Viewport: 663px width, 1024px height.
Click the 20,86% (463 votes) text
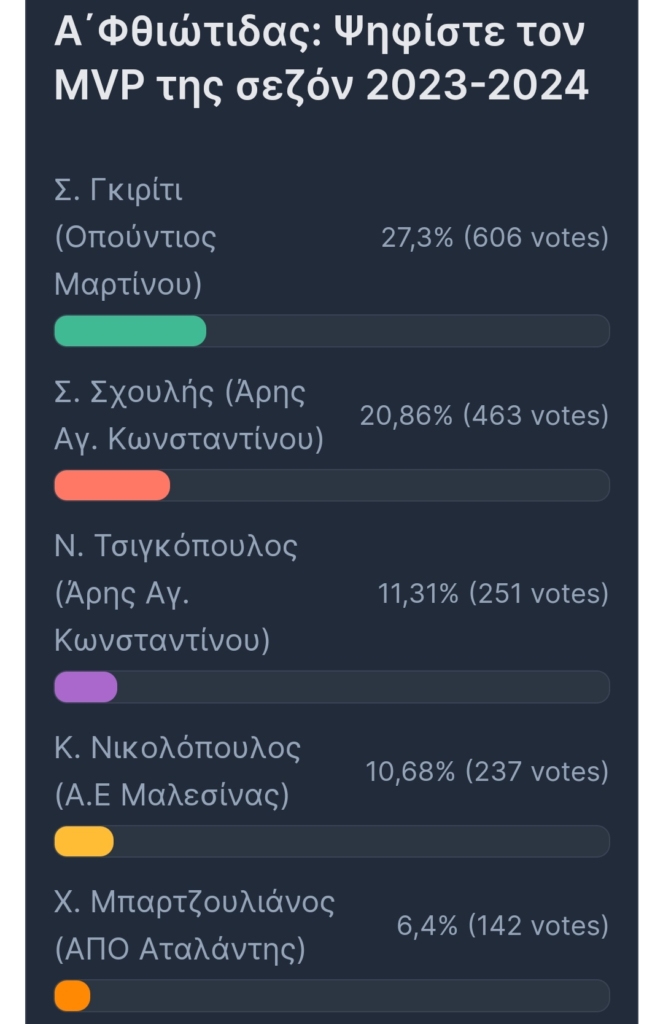(484, 415)
